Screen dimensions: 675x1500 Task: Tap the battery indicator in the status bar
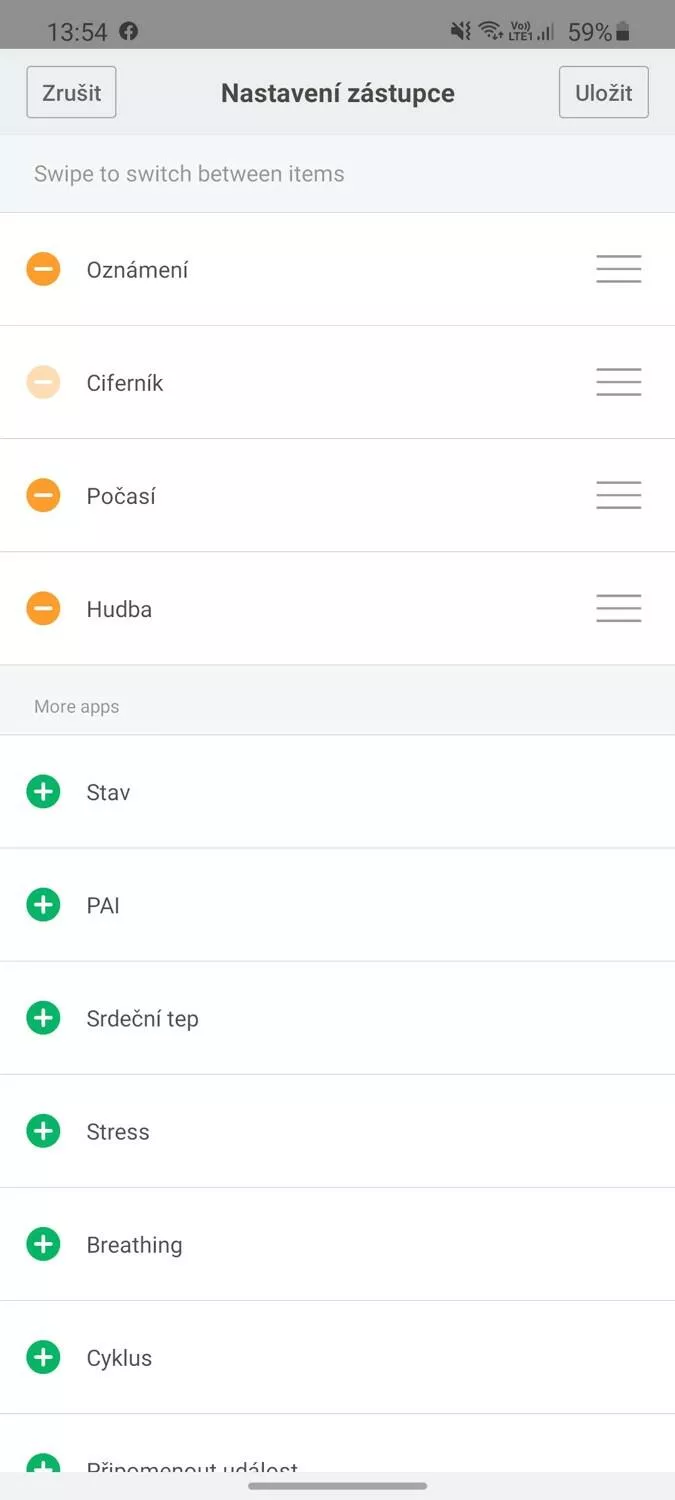click(x=623, y=32)
